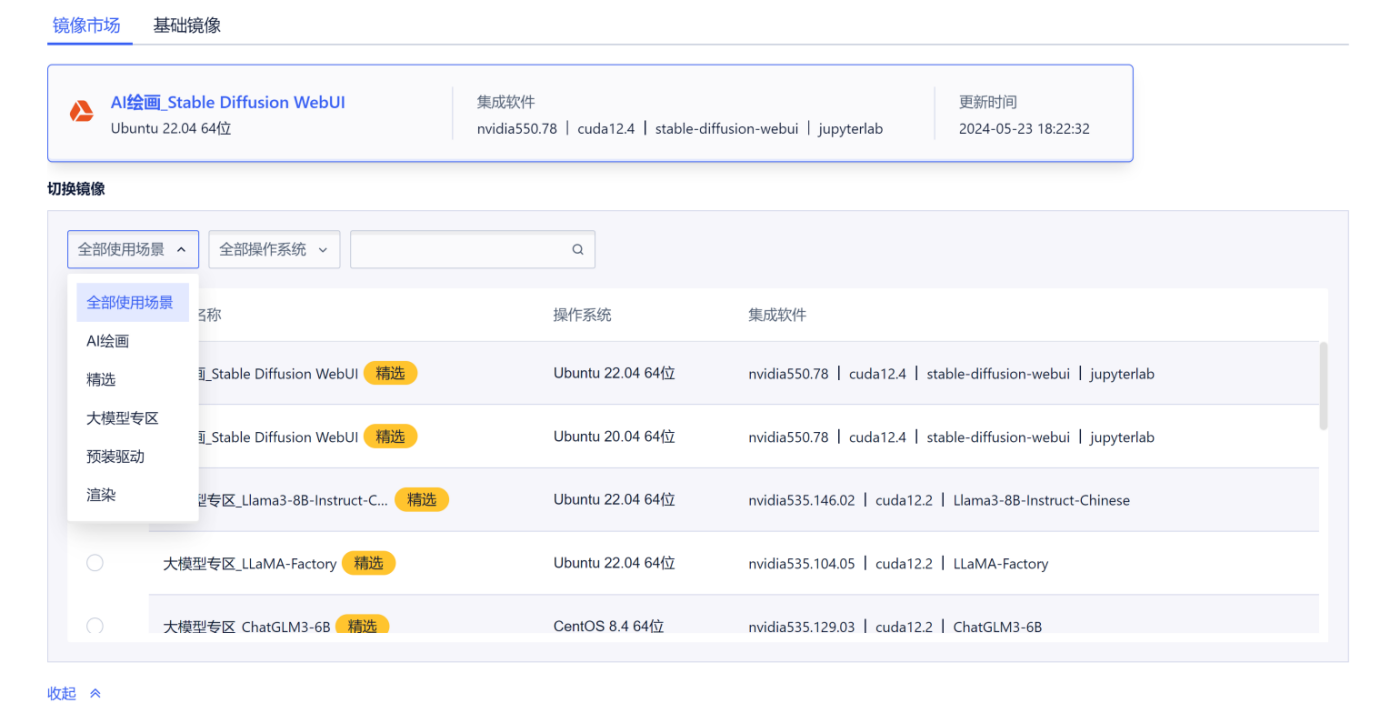
Task: Select 渲染 option in dropdown list
Action: (x=132, y=495)
